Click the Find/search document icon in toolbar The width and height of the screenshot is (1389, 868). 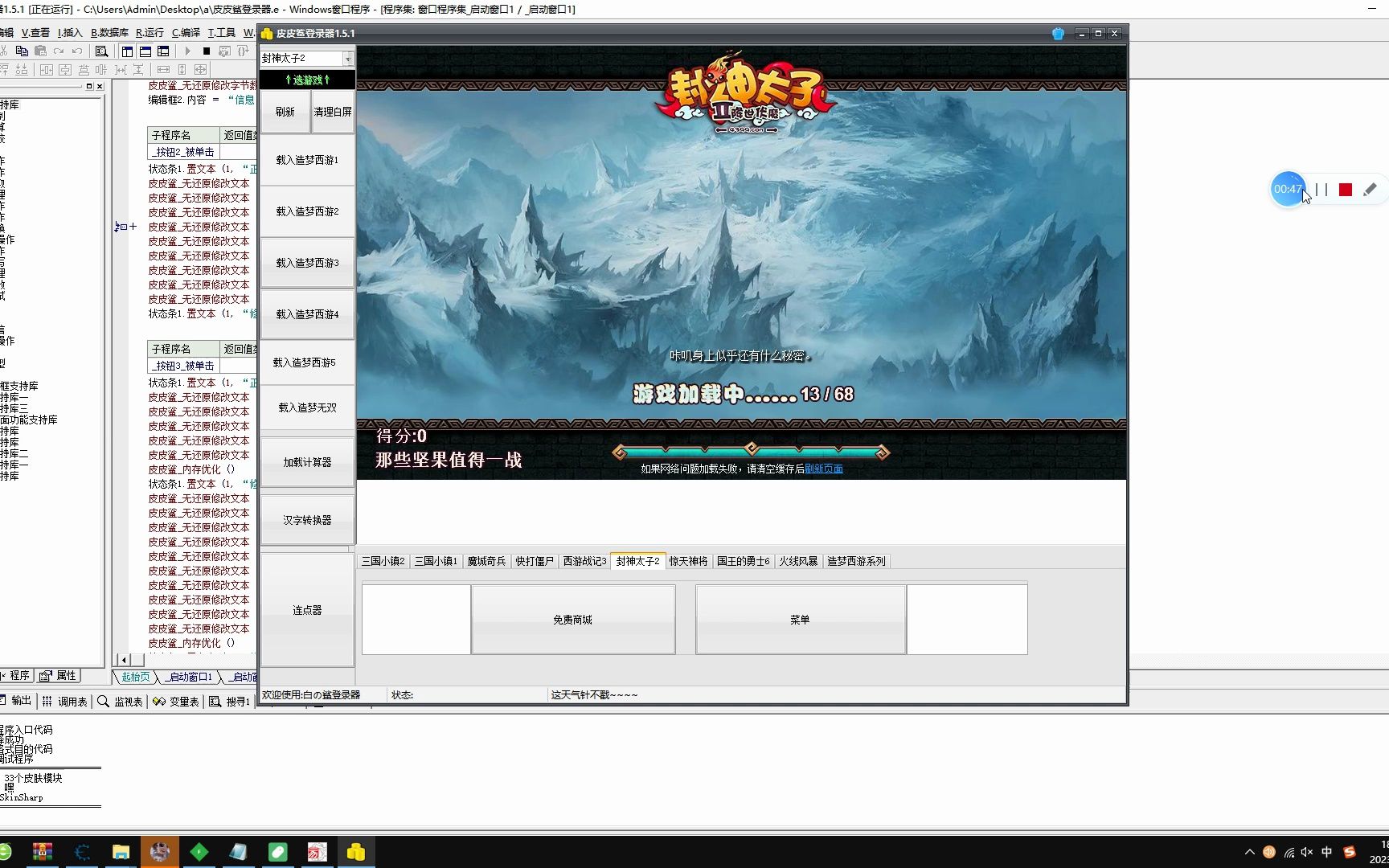point(101,51)
